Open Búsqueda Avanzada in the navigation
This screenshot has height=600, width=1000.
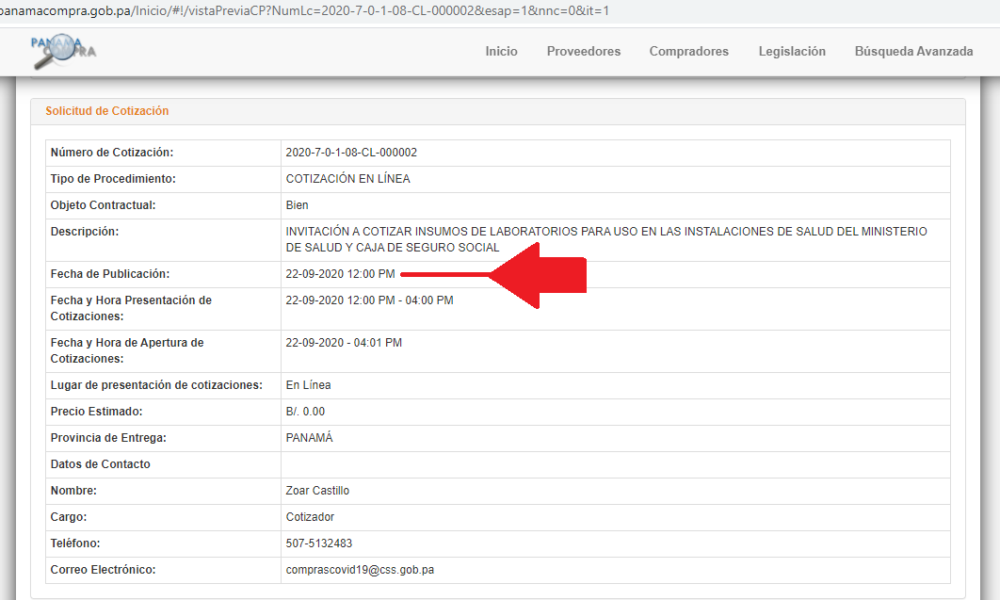tap(914, 52)
